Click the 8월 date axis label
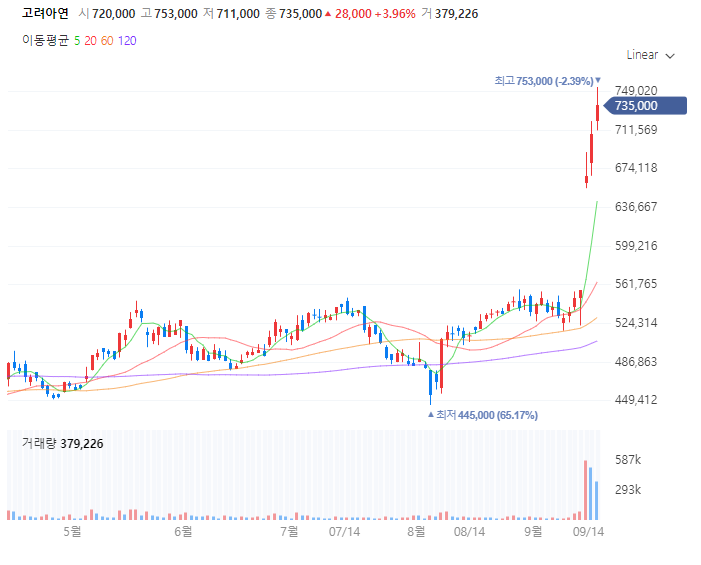The width and height of the screenshot is (701, 565). pyautogui.click(x=416, y=531)
